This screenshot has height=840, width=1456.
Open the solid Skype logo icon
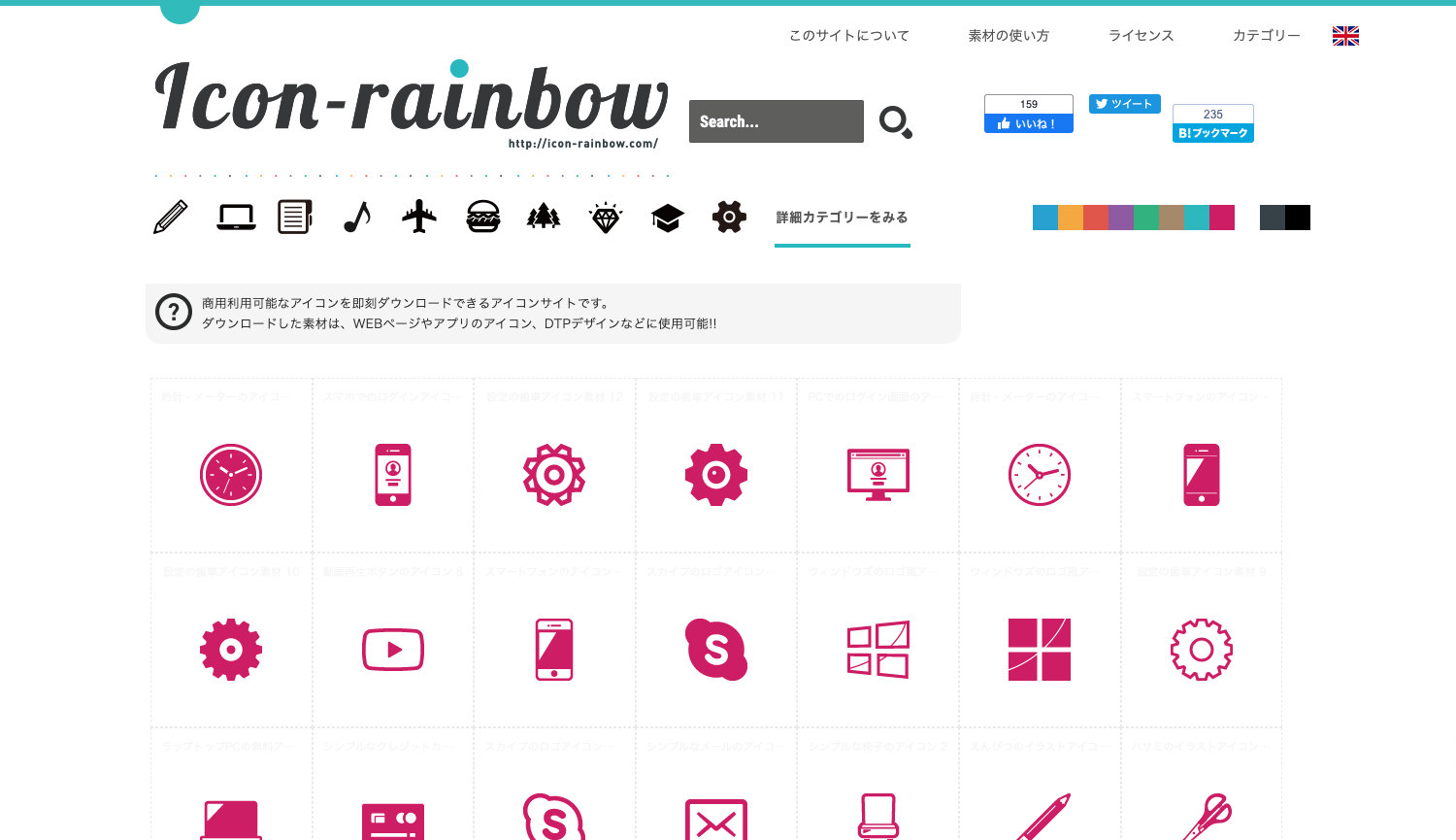click(716, 650)
